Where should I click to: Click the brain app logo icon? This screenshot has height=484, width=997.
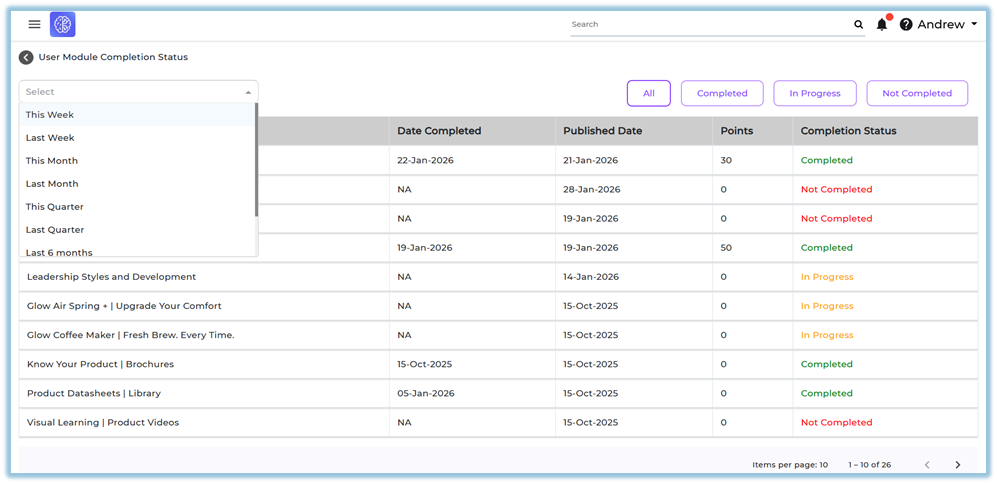63,24
